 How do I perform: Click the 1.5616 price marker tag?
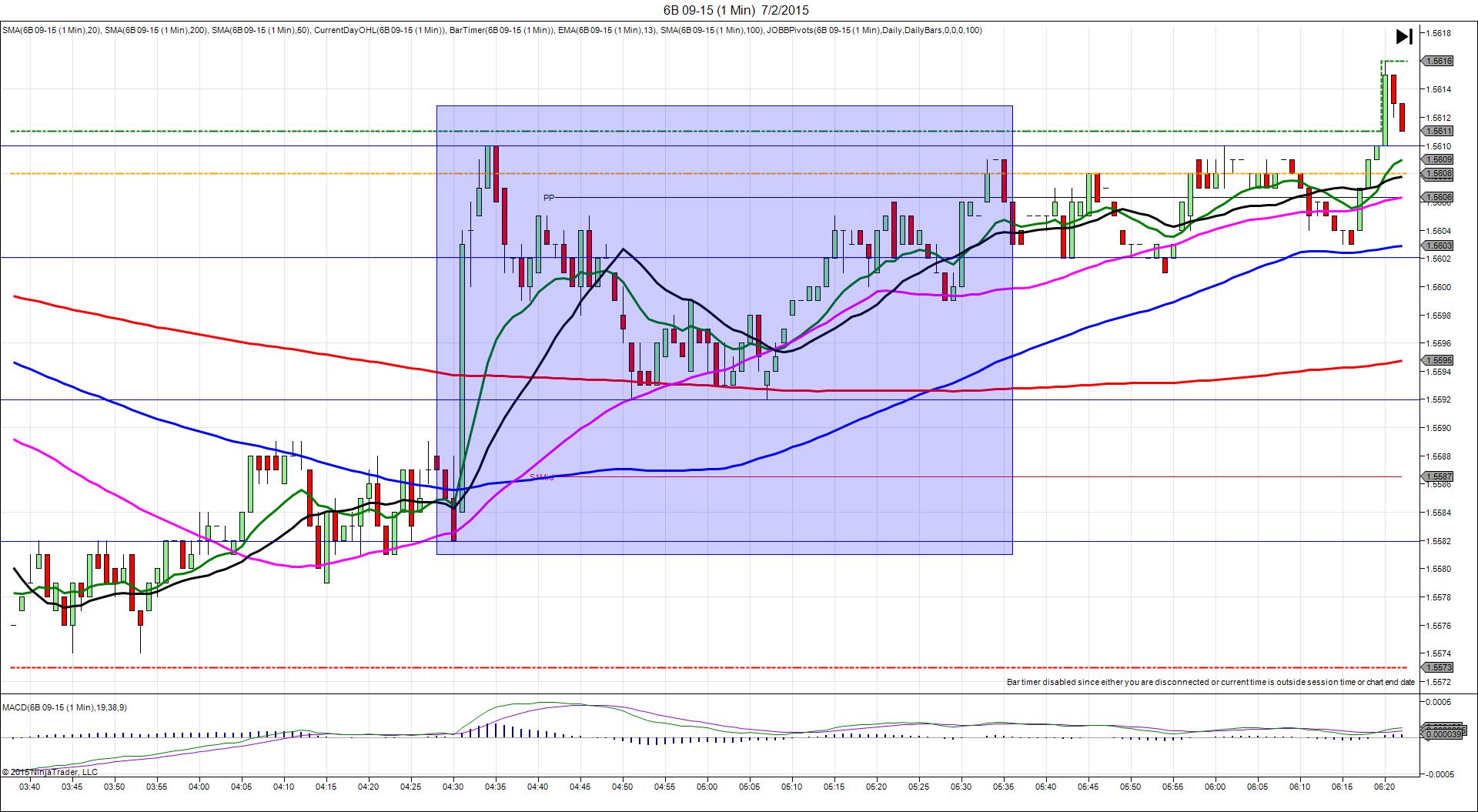pos(1437,61)
